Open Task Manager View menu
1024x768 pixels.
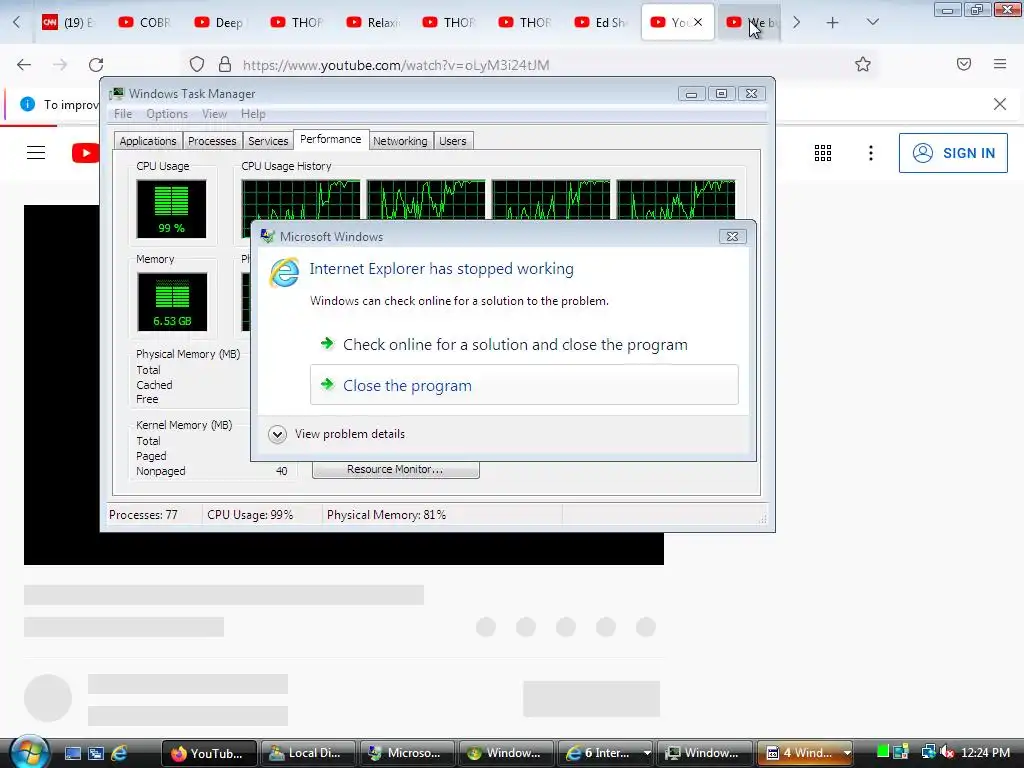coord(214,114)
